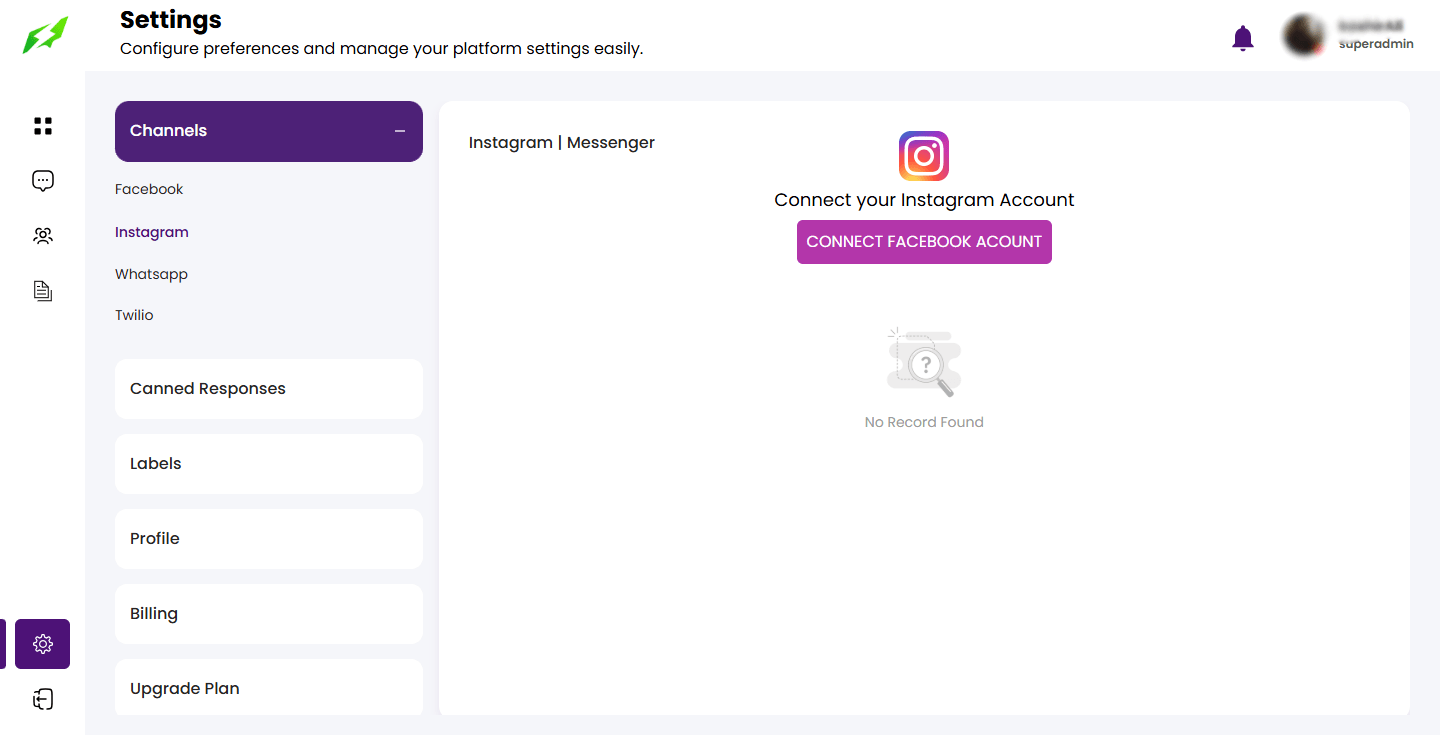The image size is (1440, 735).
Task: Open the Billing settings section
Action: [x=268, y=614]
